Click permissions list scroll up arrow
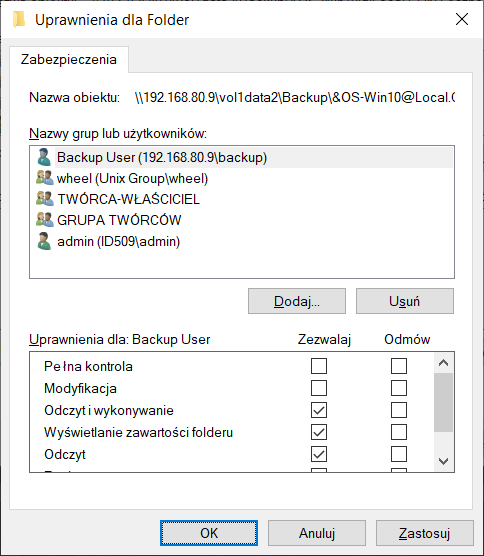This screenshot has width=484, height=556. [x=443, y=363]
